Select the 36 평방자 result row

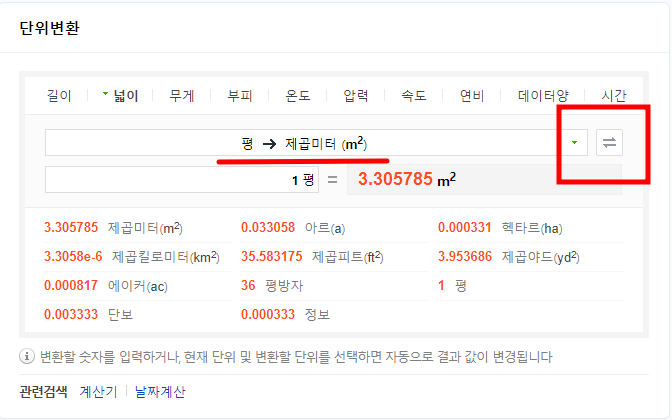(x=334, y=285)
